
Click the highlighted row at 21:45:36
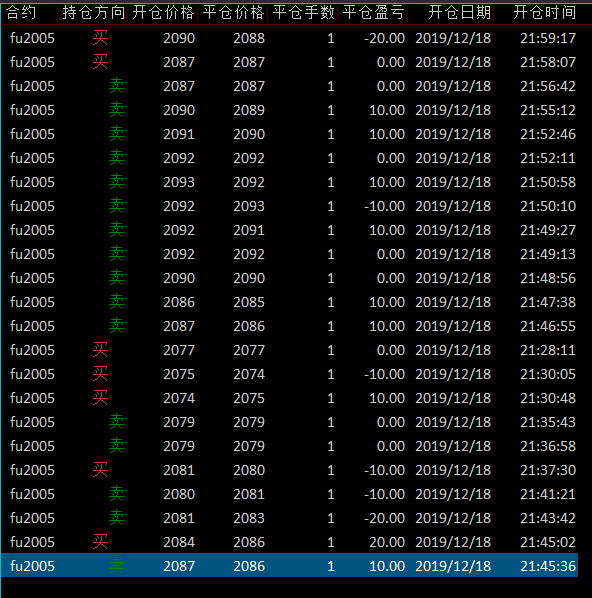coord(290,566)
